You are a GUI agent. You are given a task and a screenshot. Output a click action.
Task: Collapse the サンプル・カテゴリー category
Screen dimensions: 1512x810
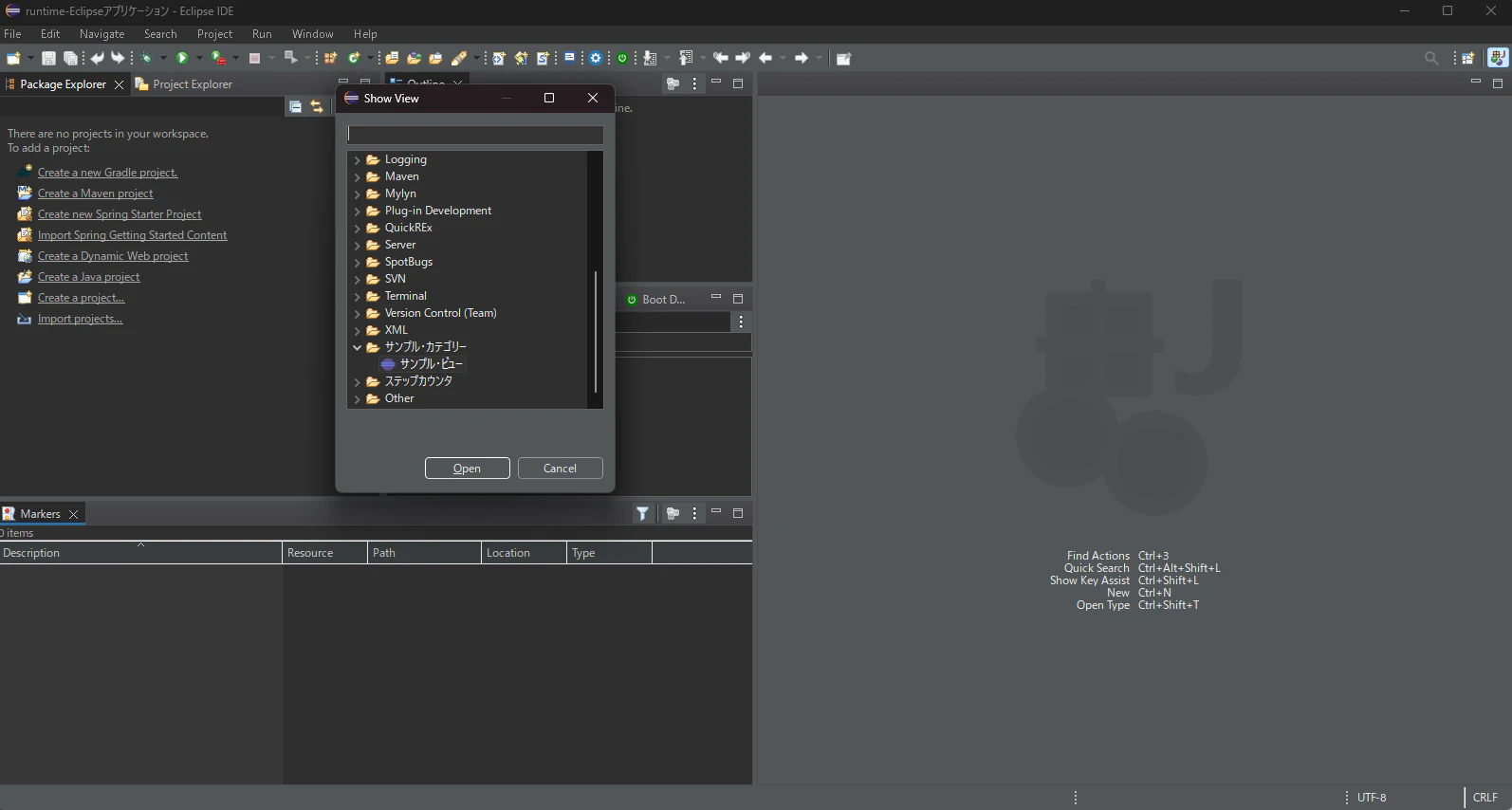357,347
